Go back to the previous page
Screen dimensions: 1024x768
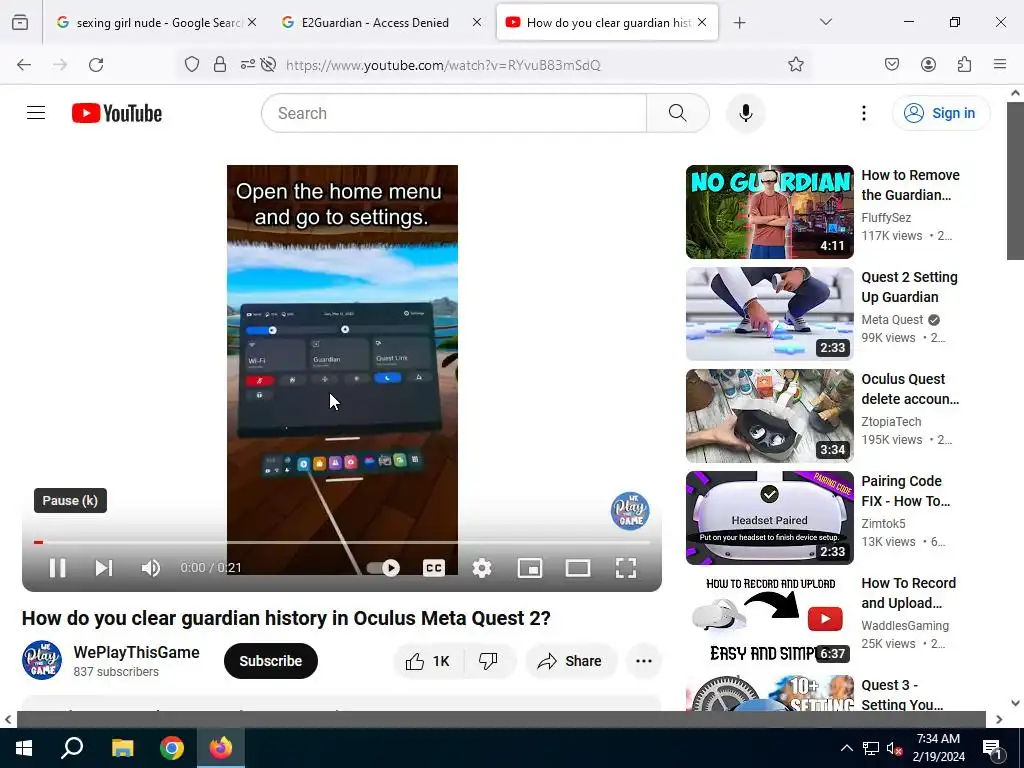(24, 64)
